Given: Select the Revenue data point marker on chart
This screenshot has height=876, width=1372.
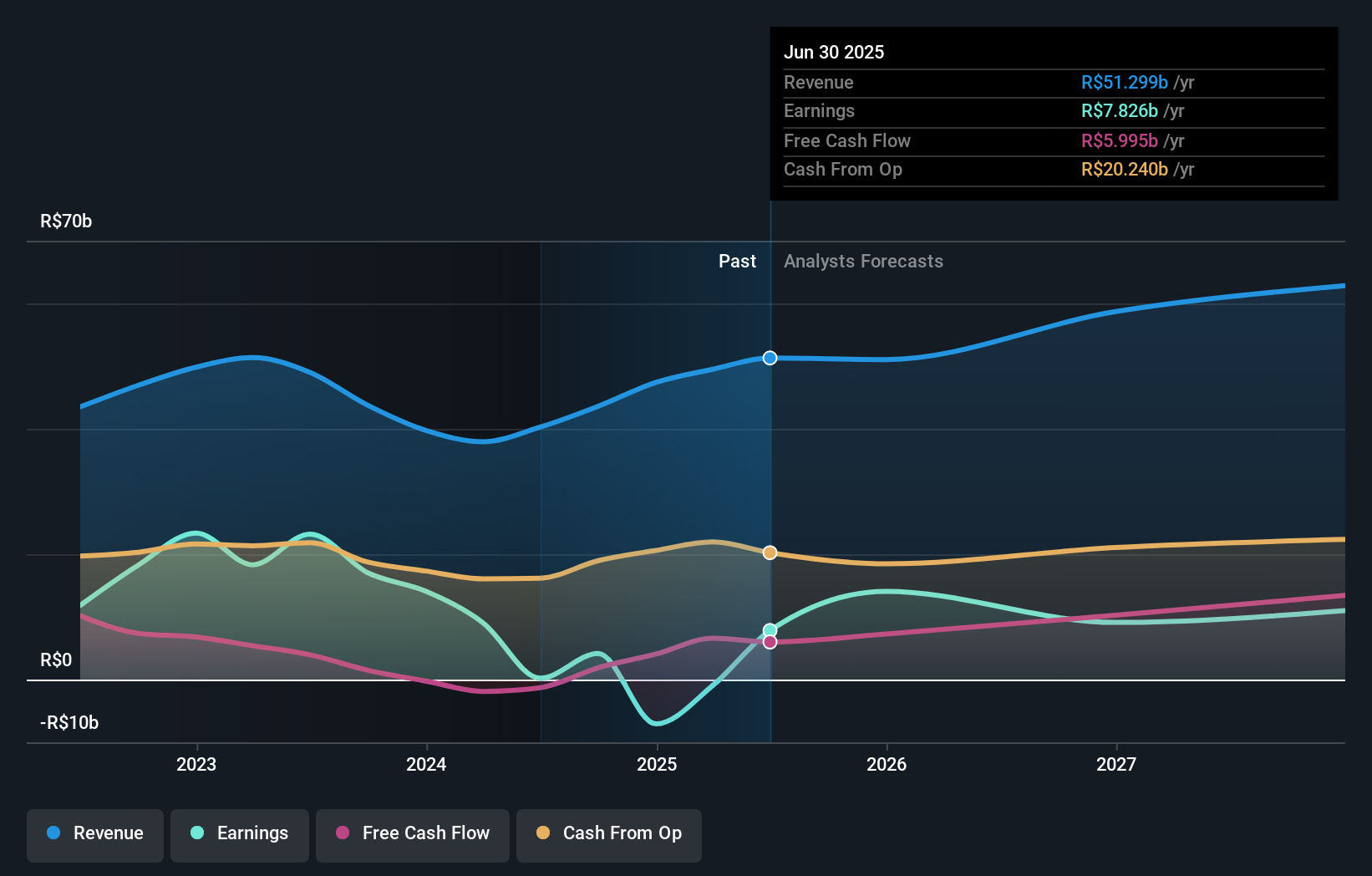Looking at the screenshot, I should point(769,358).
